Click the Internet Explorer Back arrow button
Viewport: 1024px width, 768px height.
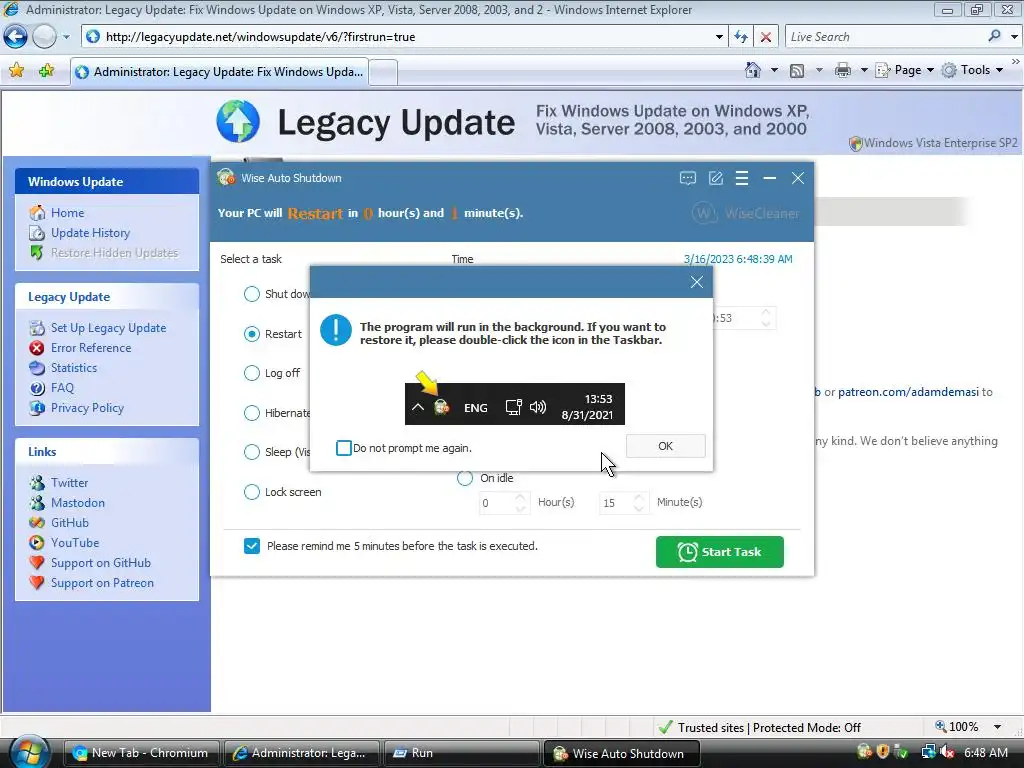(x=15, y=37)
